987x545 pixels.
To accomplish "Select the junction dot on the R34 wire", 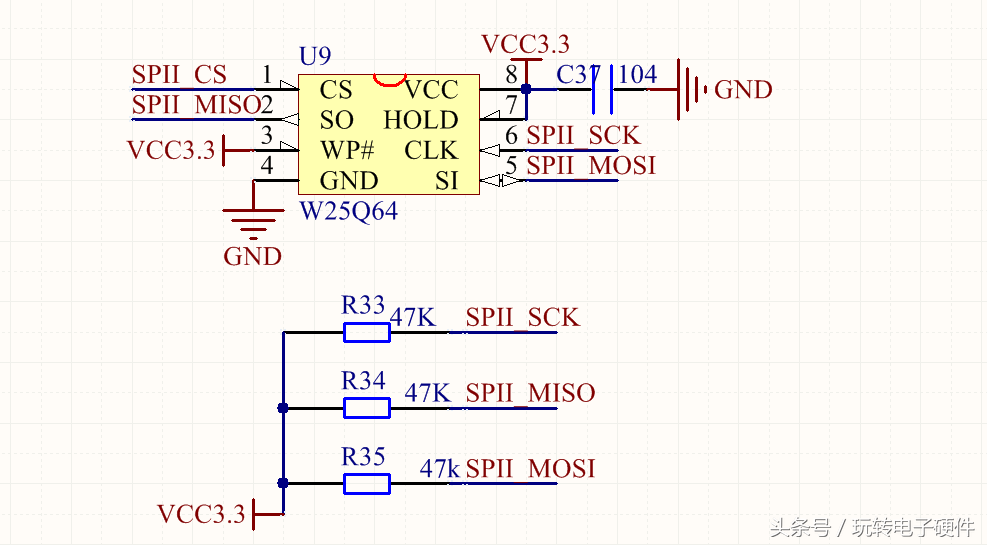I will click(x=283, y=408).
